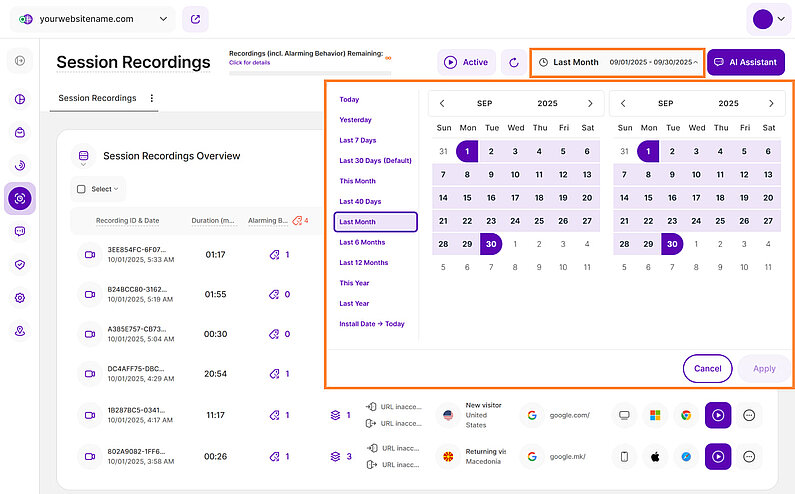Open website link in new tab icon
795x494 pixels.
197,18
